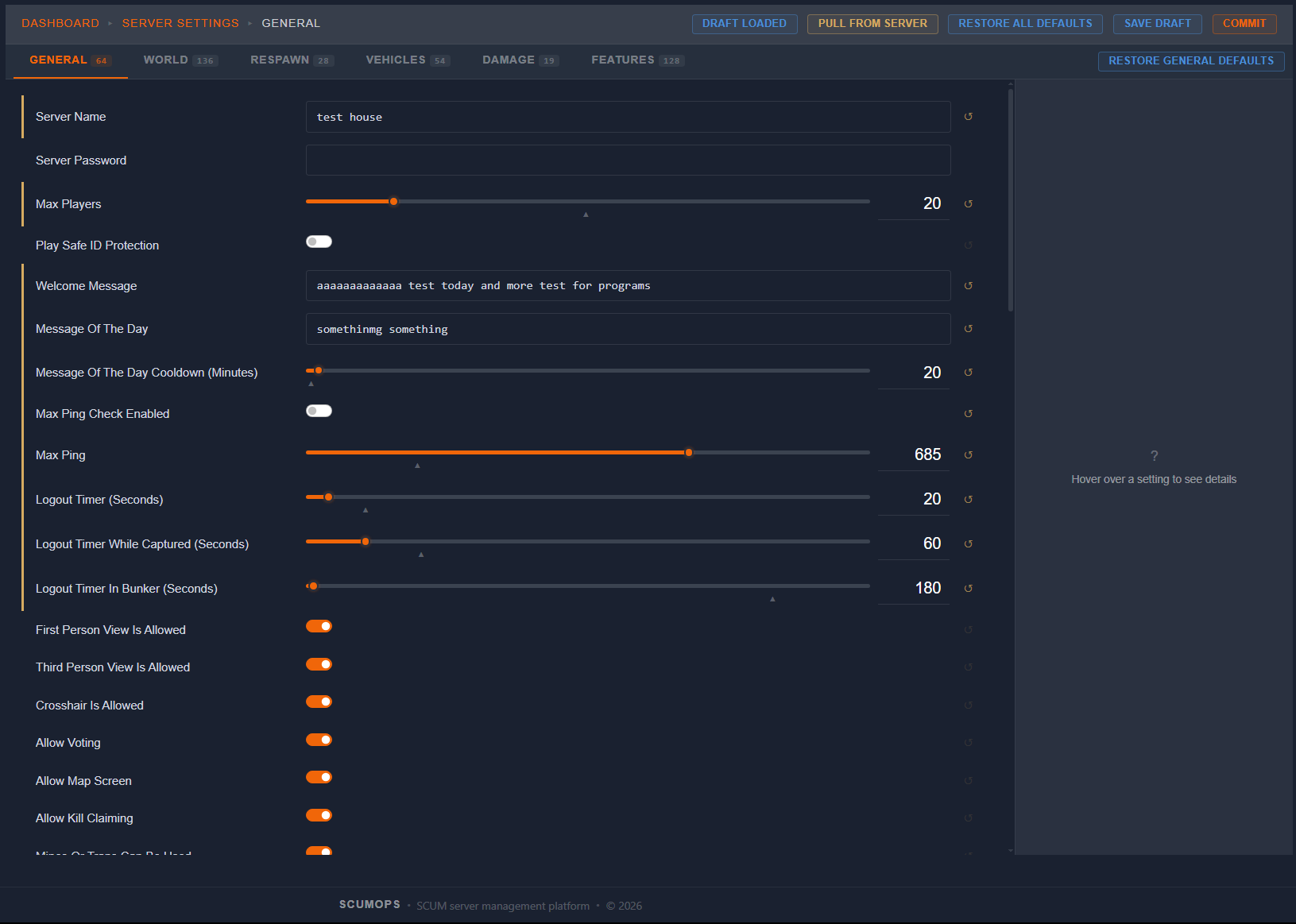Viewport: 1296px width, 924px height.
Task: Reset Logout Timer In Bunker icon
Action: tap(968, 589)
